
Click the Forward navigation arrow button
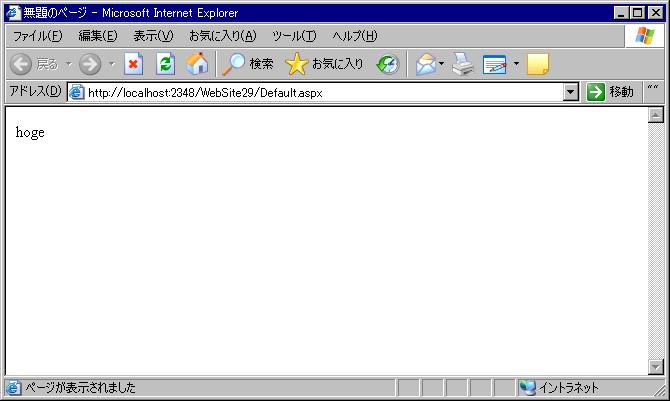[x=90, y=64]
